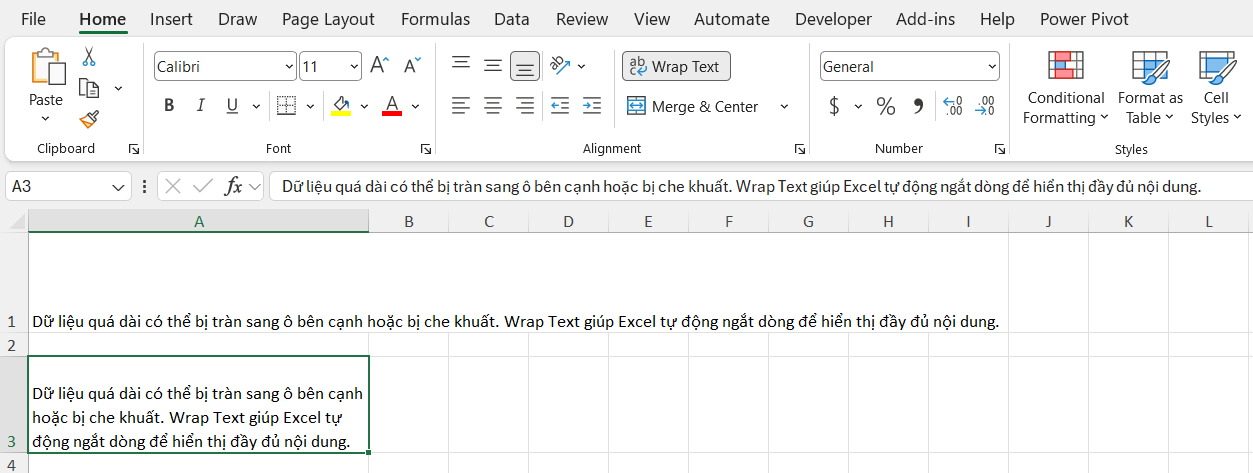Open the Font name Calibri dropdown
1253x473 pixels.
pos(289,67)
